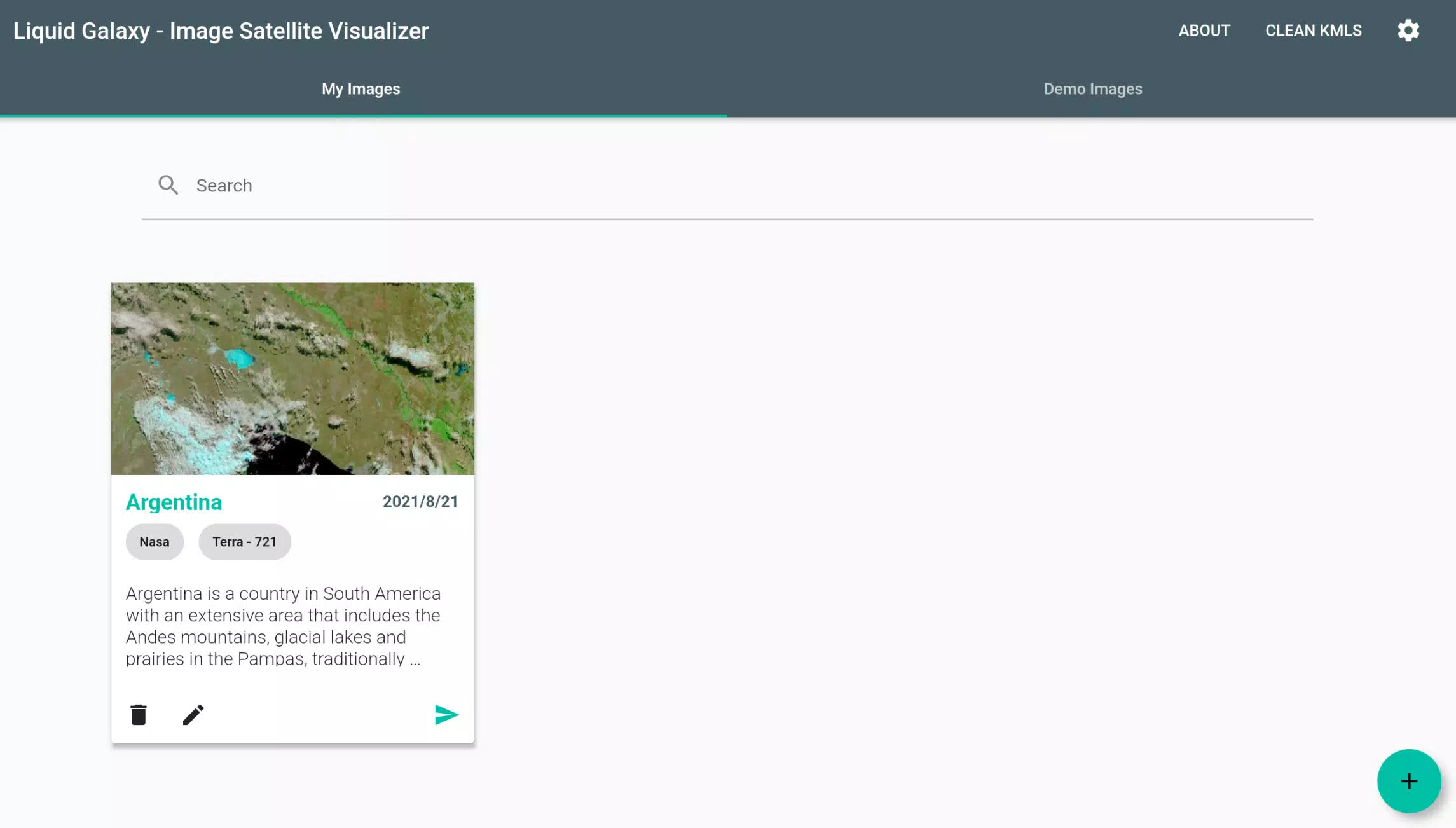1456x828 pixels.
Task: Click the 2021/8/21 date text
Action: click(x=420, y=502)
